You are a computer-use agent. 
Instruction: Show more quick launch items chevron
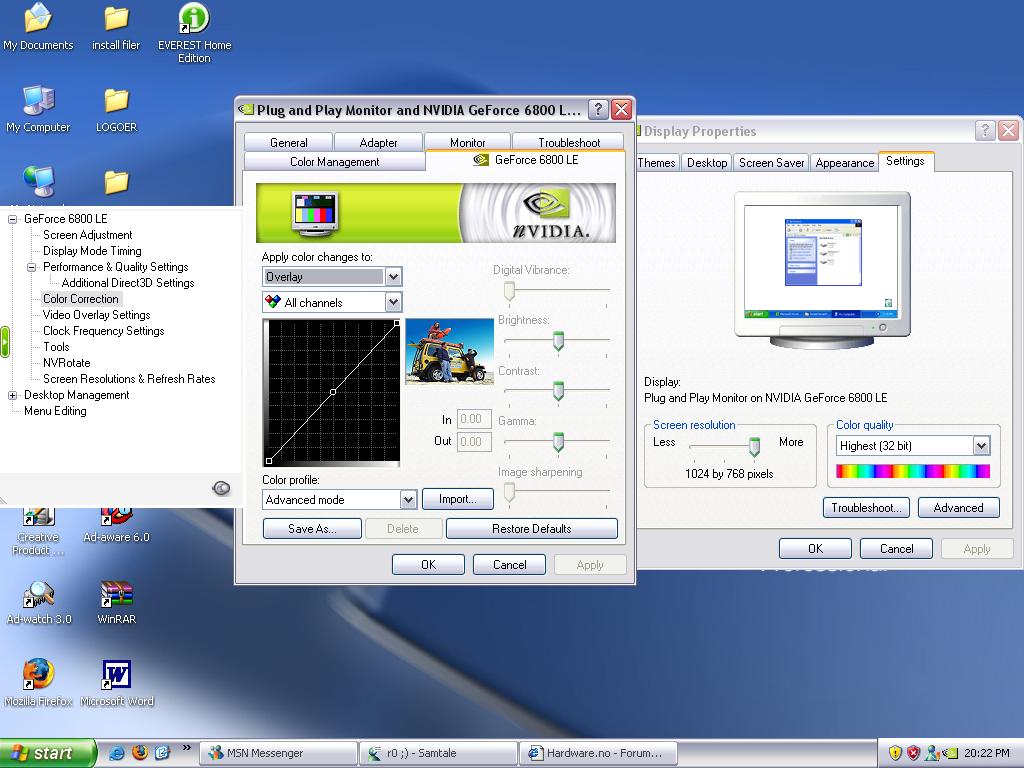tap(186, 748)
